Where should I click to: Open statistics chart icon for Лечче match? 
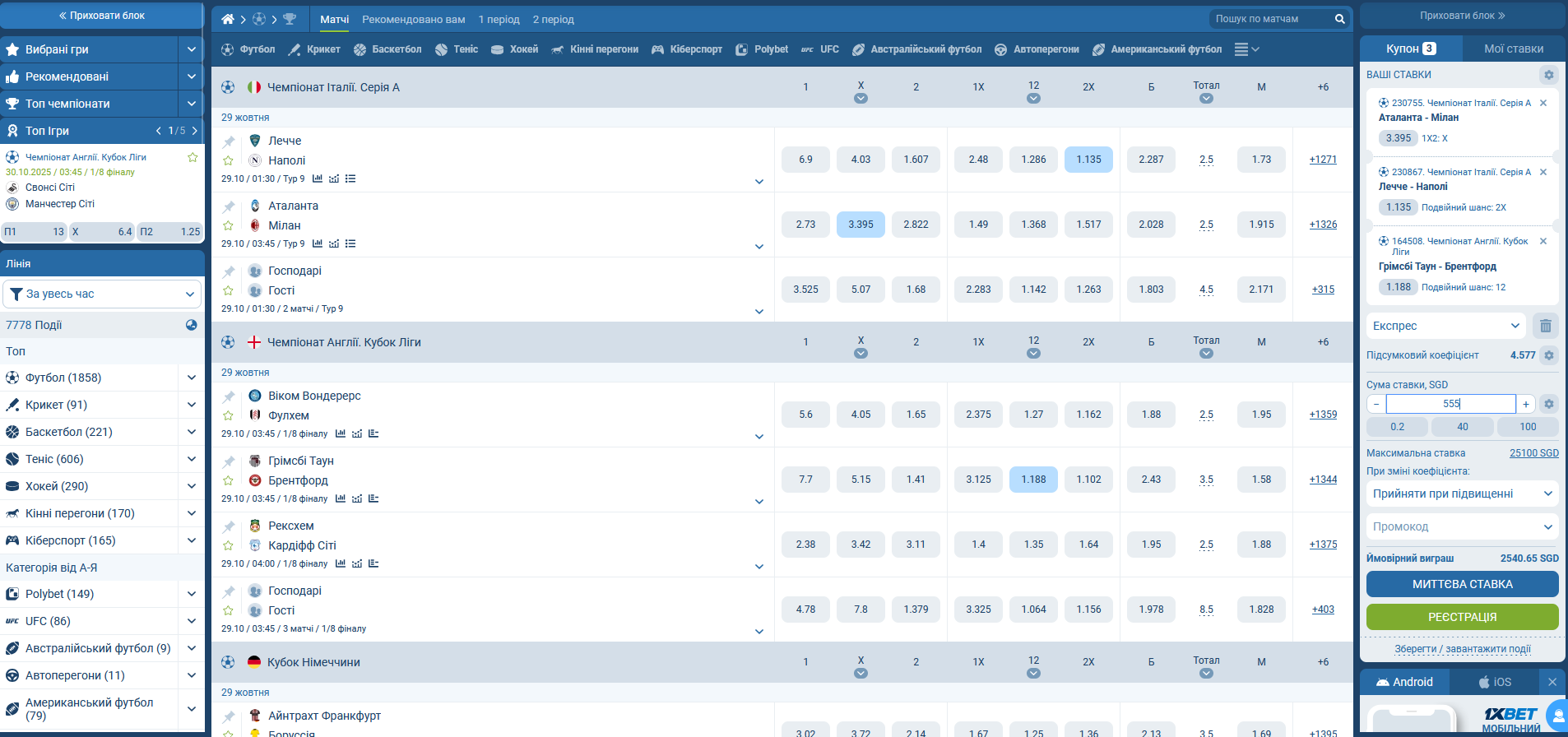(x=318, y=178)
